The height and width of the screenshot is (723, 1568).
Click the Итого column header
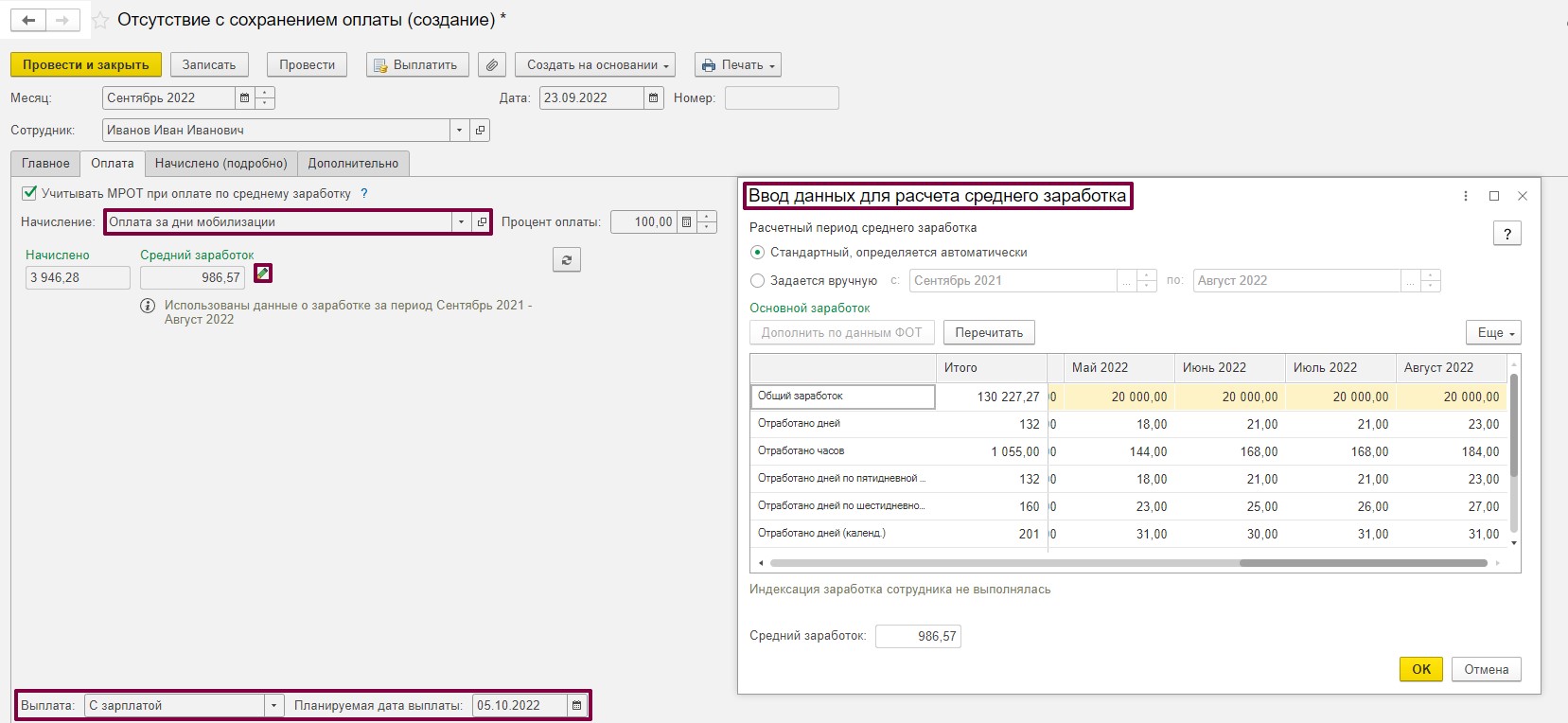992,367
